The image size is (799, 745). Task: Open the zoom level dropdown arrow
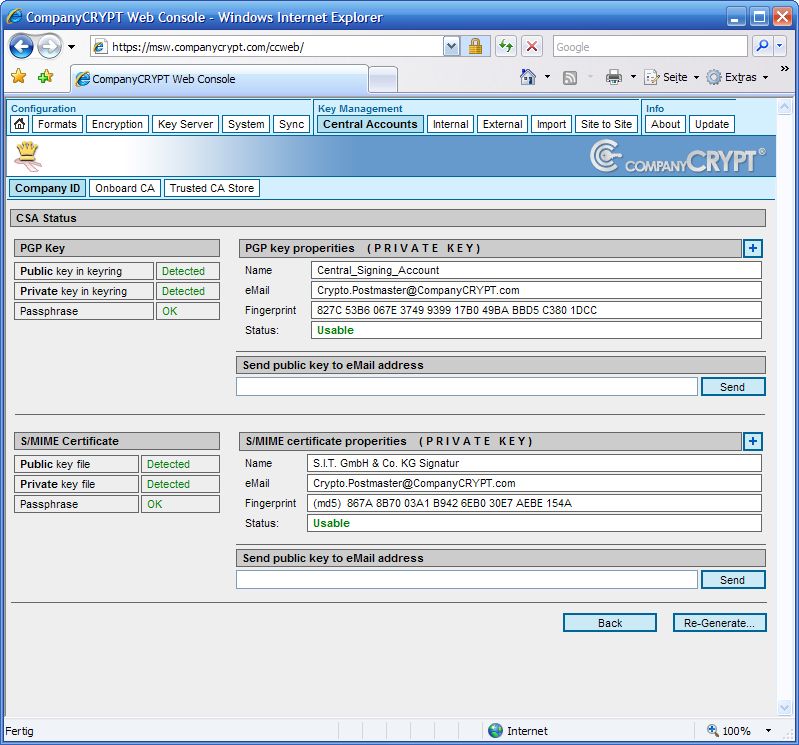point(768,731)
